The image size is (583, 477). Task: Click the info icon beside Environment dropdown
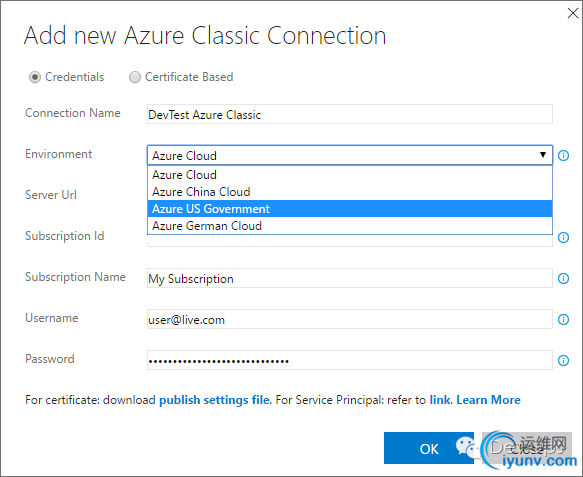563,155
